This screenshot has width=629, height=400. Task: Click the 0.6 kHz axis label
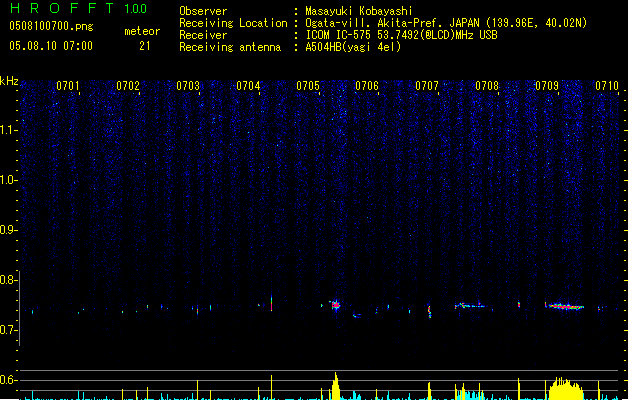[9, 380]
